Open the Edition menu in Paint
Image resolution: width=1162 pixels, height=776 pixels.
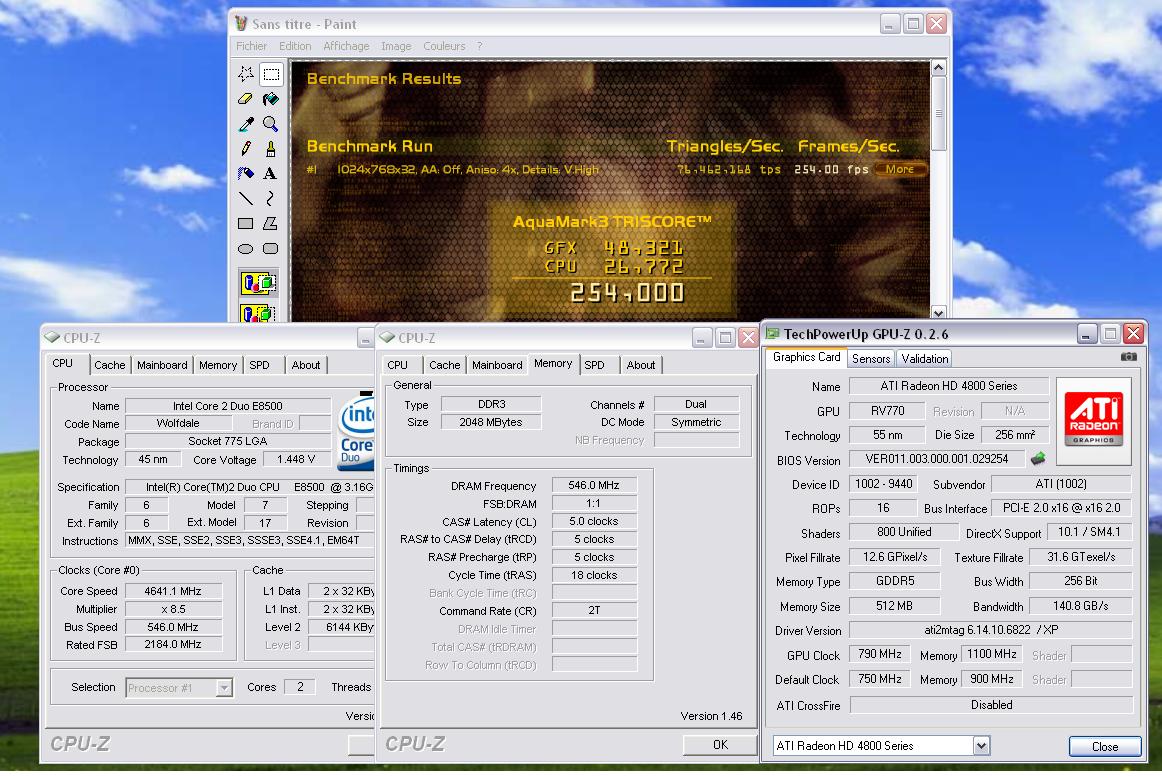295,46
